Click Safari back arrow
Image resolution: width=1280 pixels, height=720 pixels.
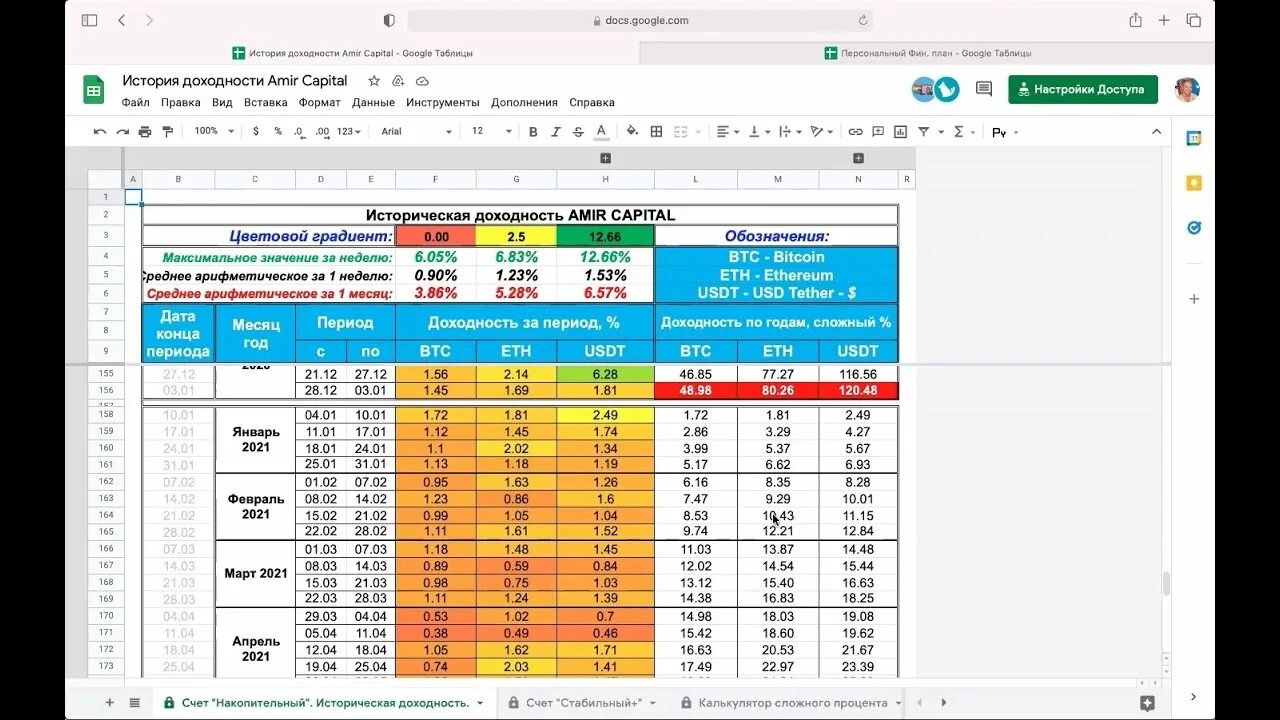click(121, 20)
